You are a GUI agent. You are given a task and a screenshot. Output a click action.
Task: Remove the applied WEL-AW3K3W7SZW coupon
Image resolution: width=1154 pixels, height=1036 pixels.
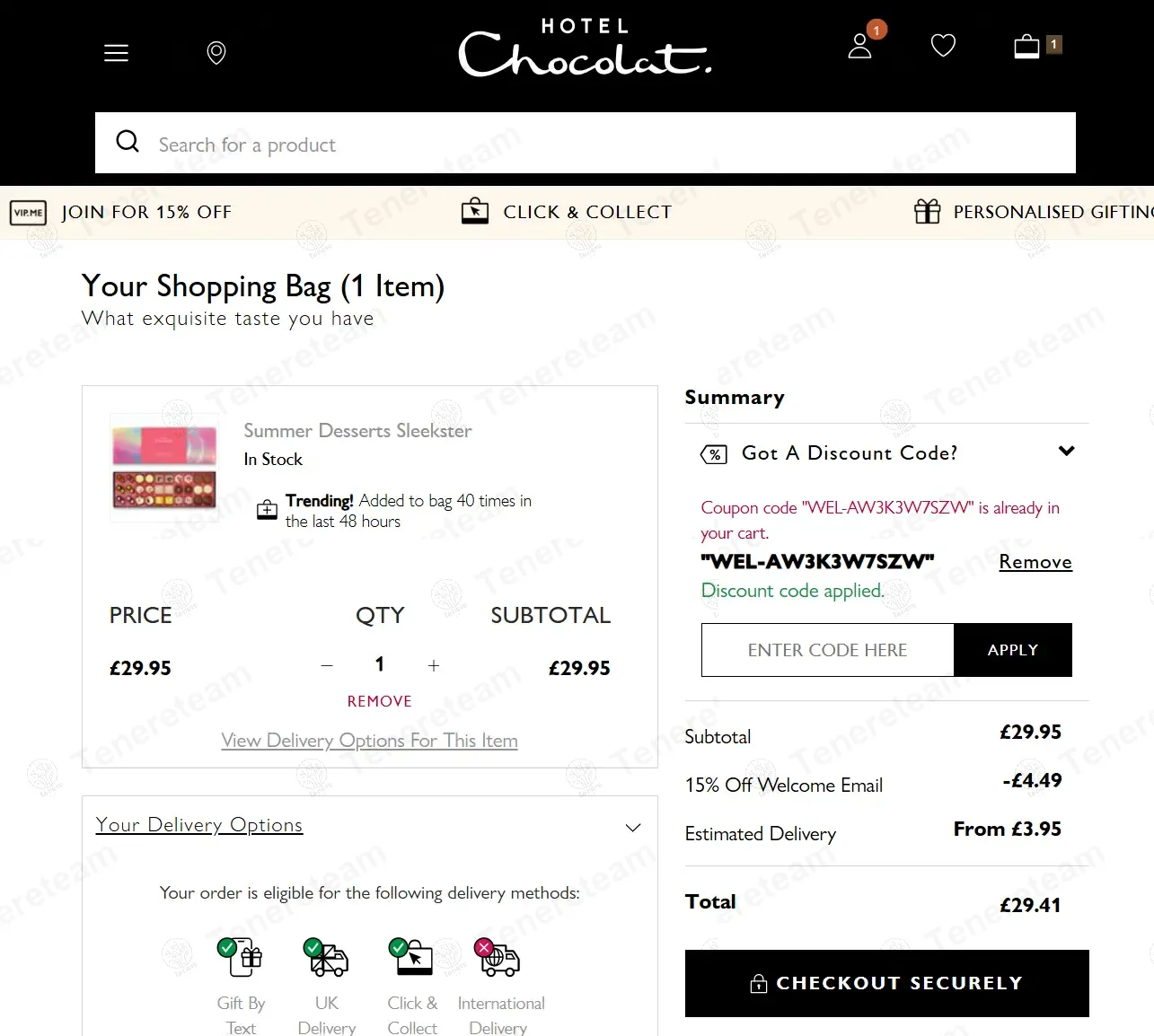1035,562
